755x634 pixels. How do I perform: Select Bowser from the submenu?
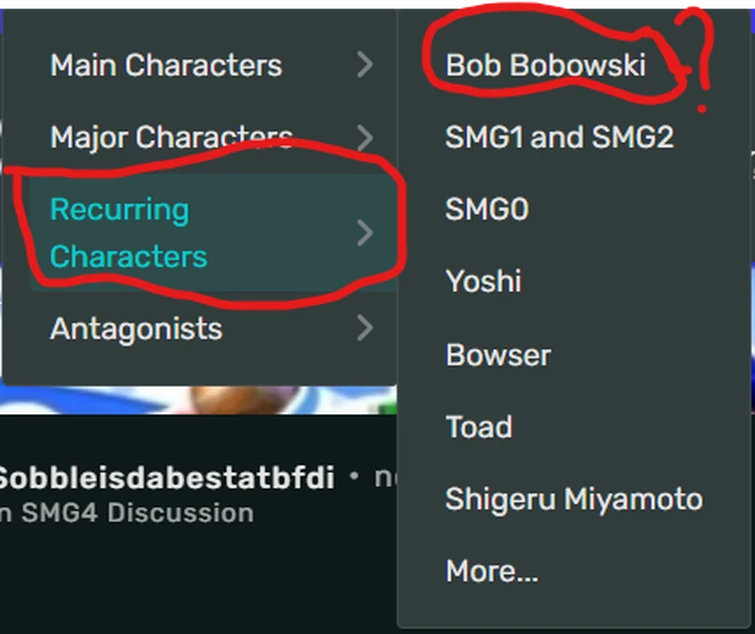(x=498, y=355)
